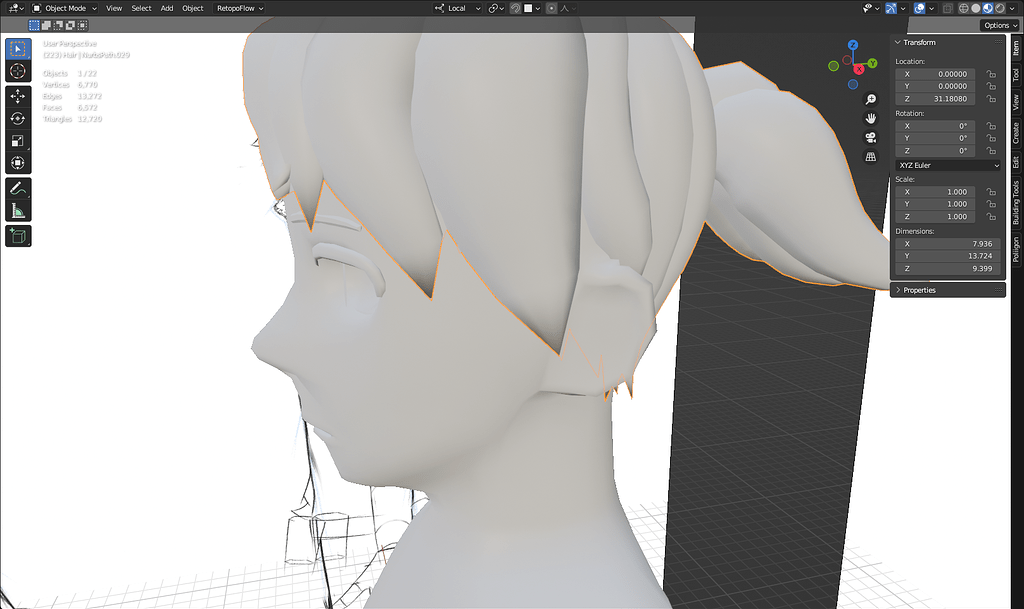
Task: Select the Add Cube tool
Action: click(18, 236)
